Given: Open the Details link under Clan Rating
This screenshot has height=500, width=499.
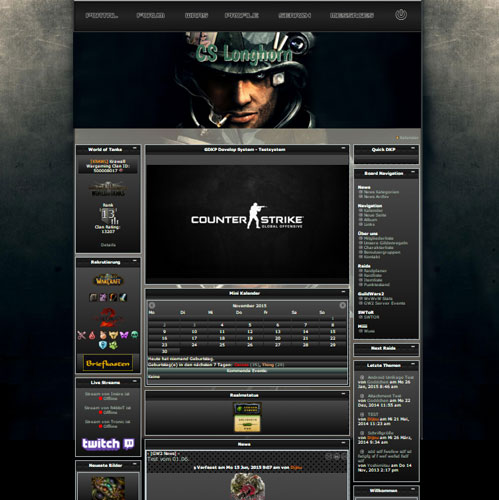Looking at the screenshot, I should point(108,245).
